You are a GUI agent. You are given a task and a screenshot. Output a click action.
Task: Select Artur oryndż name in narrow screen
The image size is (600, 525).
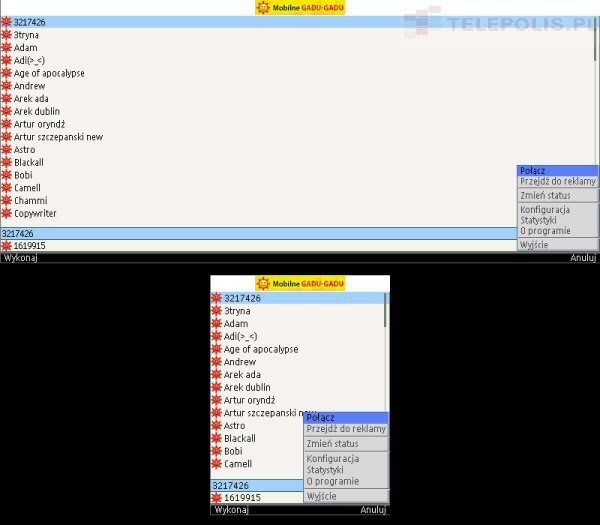point(249,400)
